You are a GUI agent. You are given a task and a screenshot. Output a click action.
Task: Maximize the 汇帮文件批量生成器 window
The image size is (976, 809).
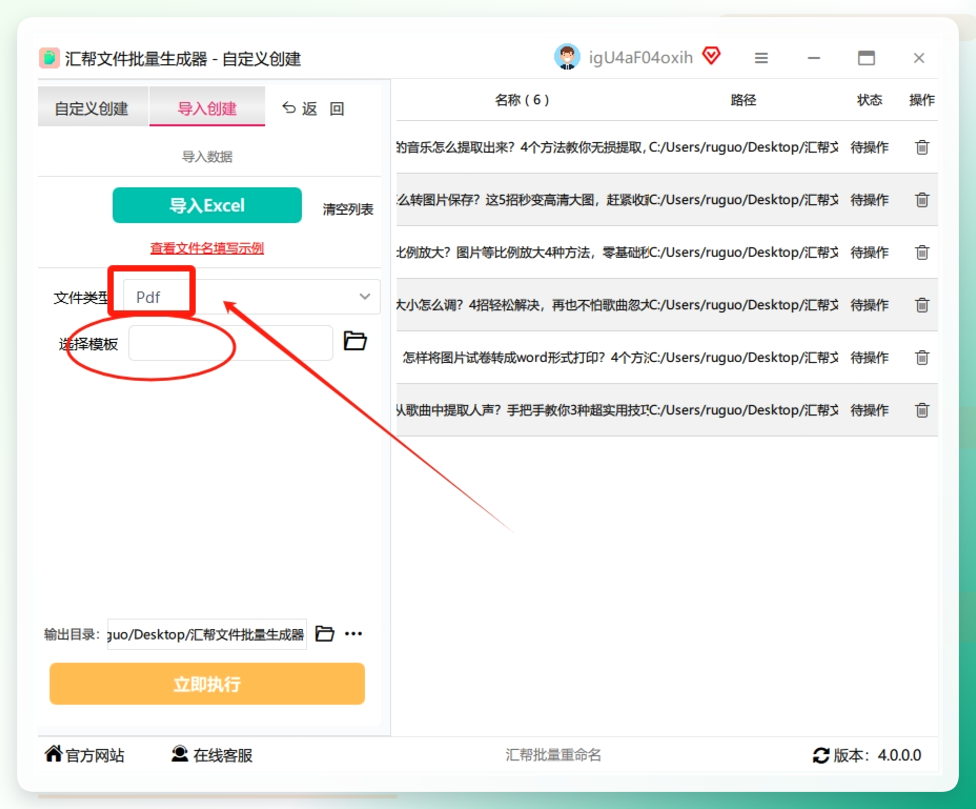866,58
